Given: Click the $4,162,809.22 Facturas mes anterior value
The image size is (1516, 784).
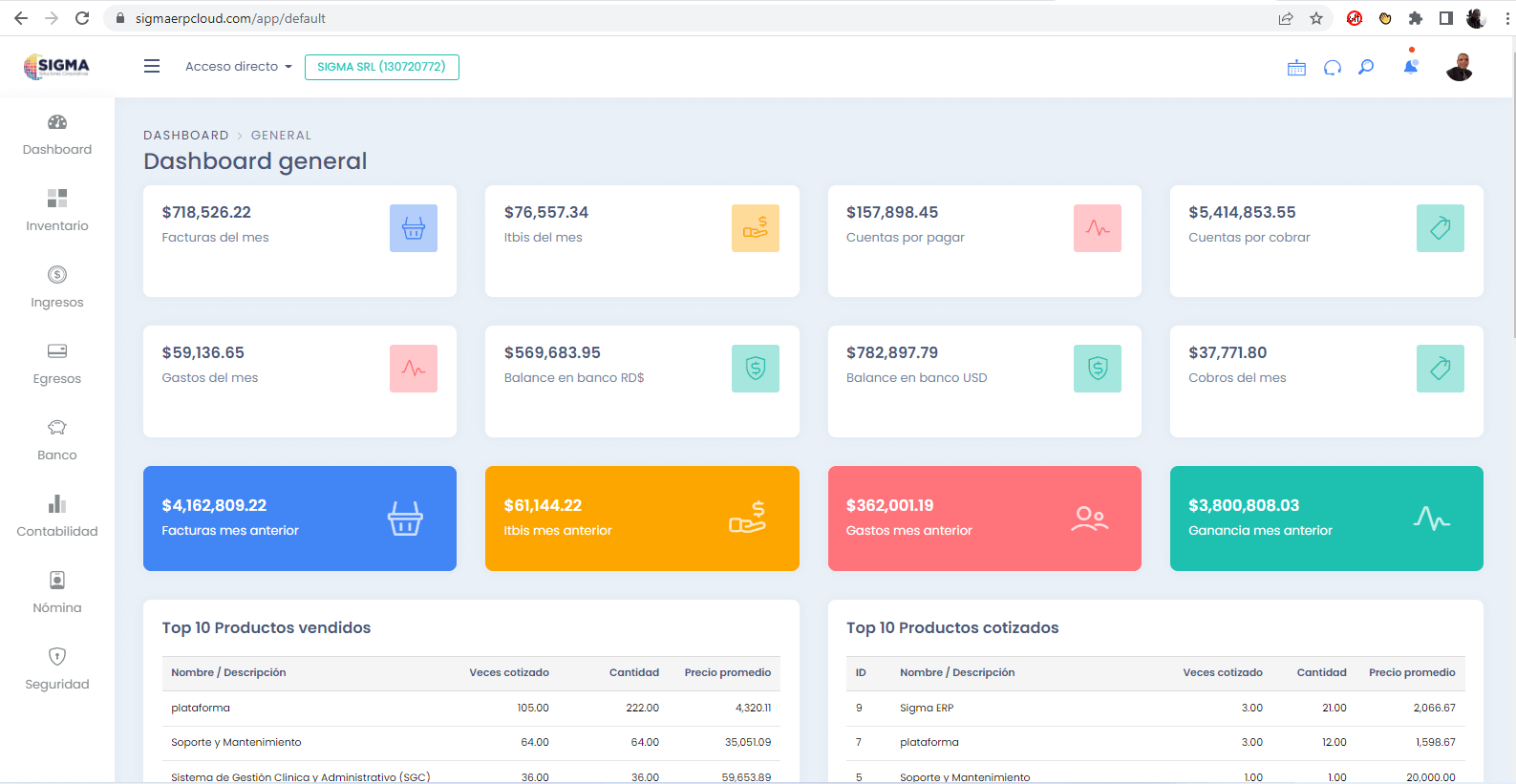Looking at the screenshot, I should (x=214, y=505).
